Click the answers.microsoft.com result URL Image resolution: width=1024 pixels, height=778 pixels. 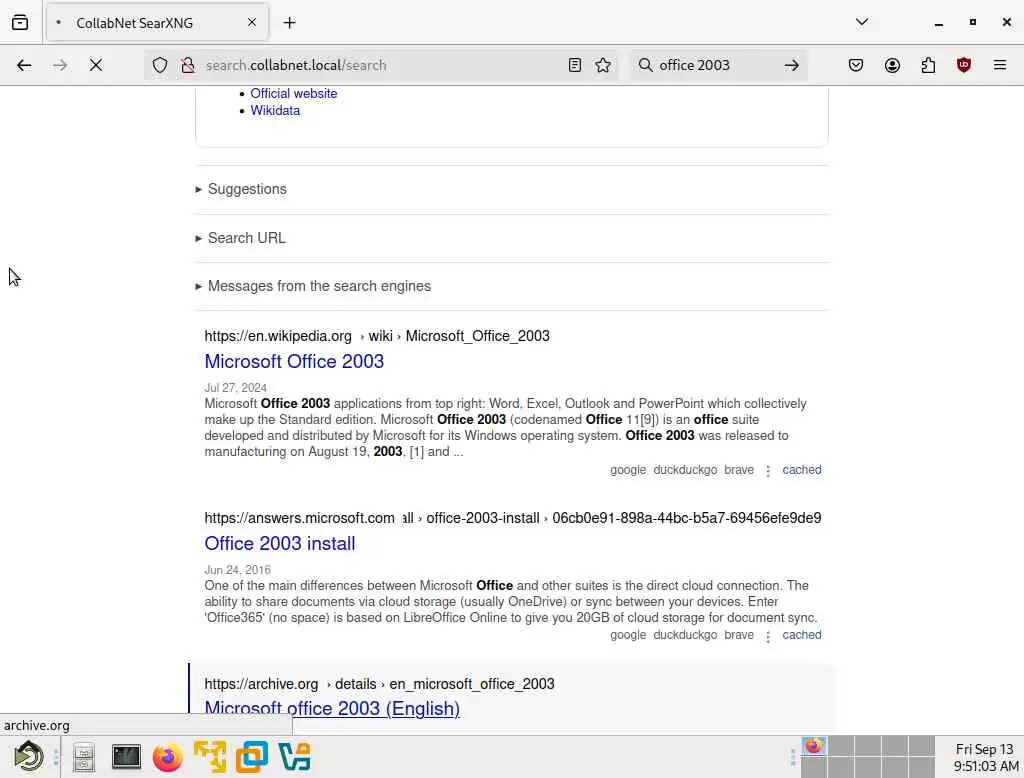point(513,518)
